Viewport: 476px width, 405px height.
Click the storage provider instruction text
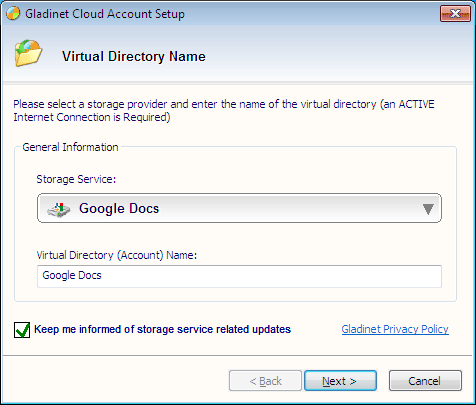[224, 111]
